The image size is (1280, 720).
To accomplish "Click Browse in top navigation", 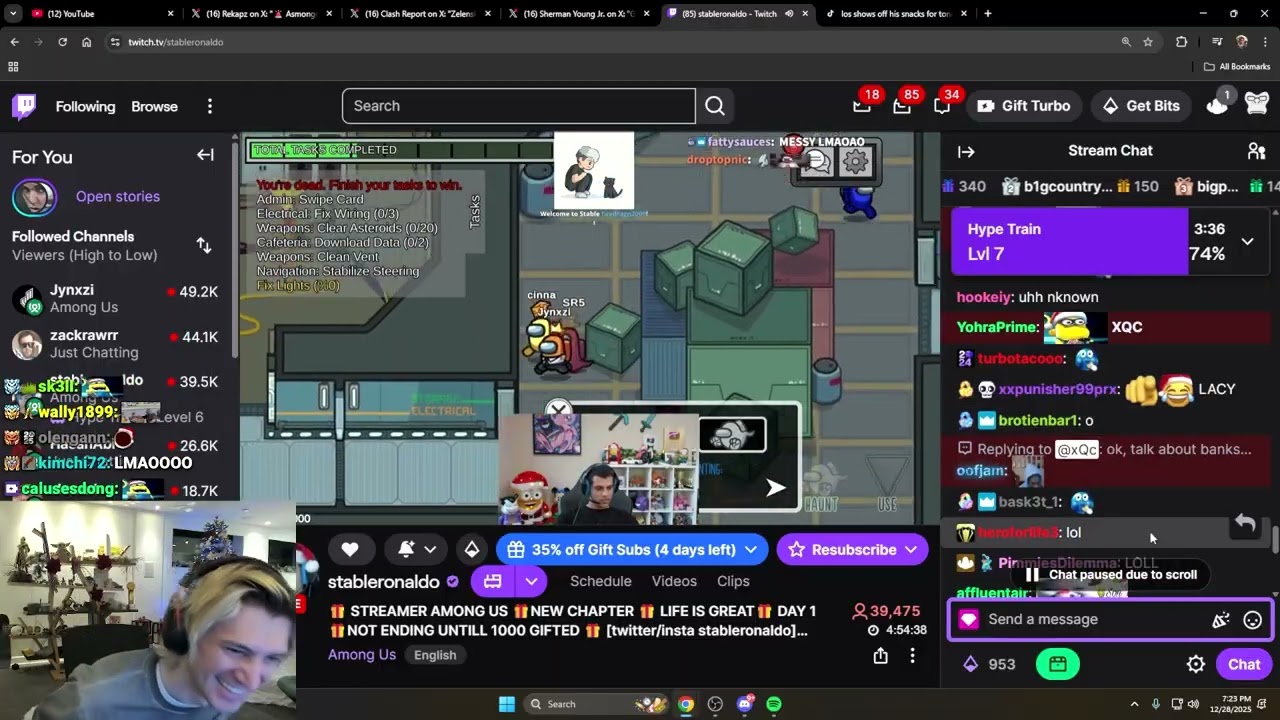I will pyautogui.click(x=154, y=106).
